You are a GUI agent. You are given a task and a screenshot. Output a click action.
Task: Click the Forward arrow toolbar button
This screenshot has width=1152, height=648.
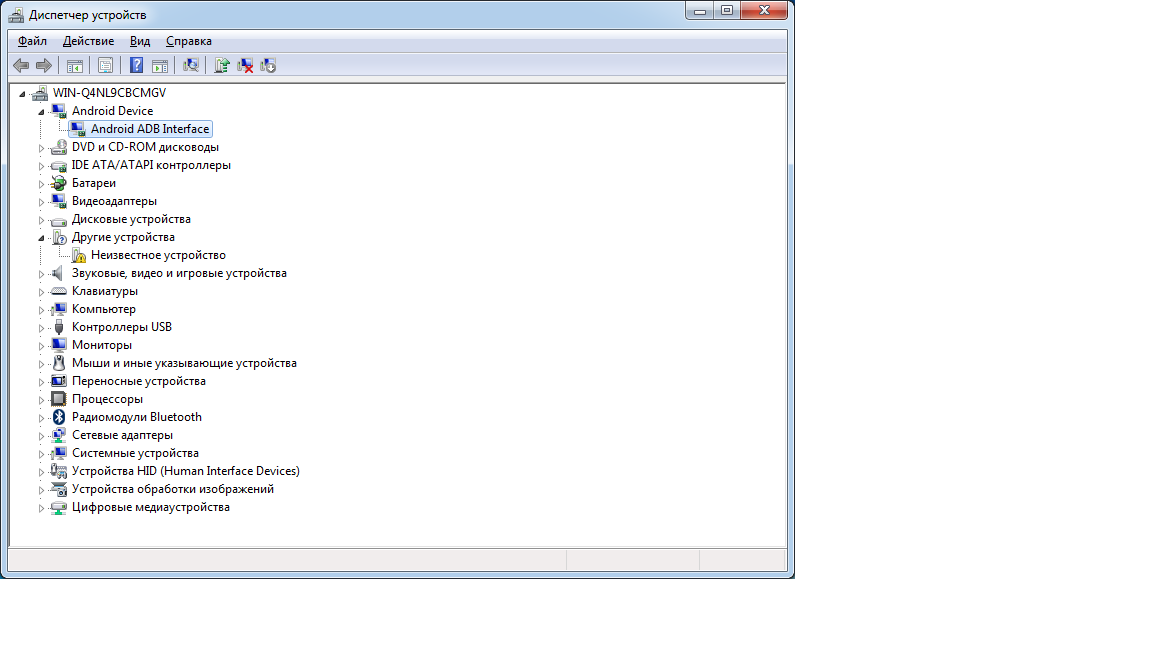[x=44, y=65]
